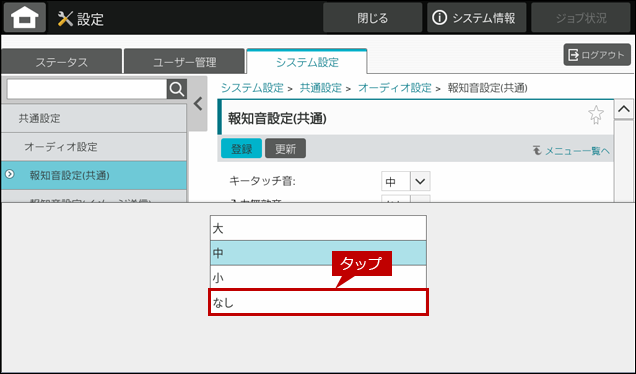Select オーディオ設定 in the sidebar
Viewport: 636px width, 374px height.
coord(94,147)
